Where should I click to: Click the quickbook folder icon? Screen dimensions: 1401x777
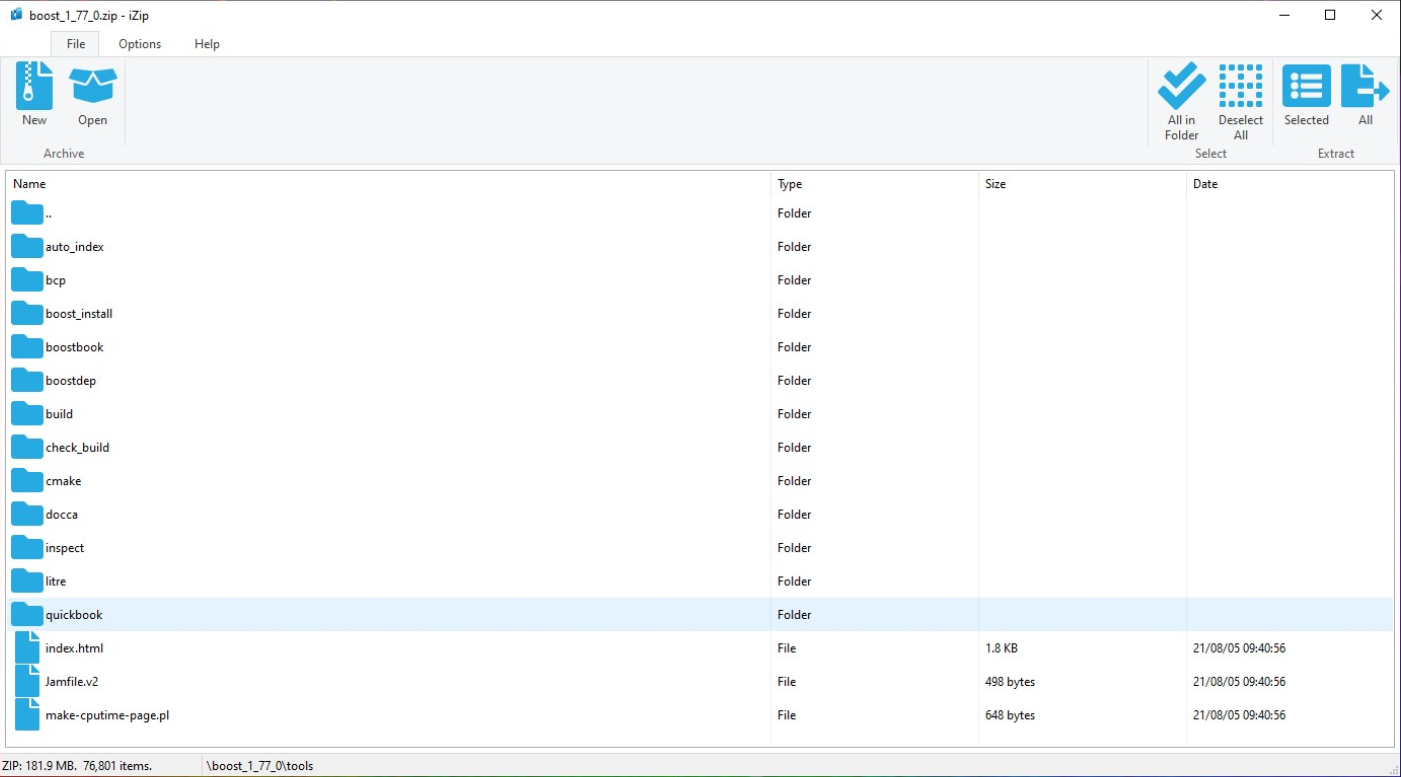coord(27,615)
